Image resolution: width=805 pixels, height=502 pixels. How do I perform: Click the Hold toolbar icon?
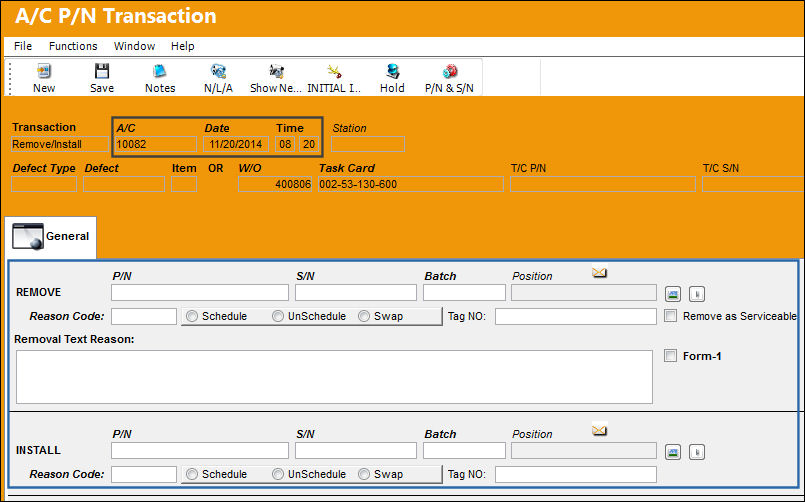pos(392,71)
